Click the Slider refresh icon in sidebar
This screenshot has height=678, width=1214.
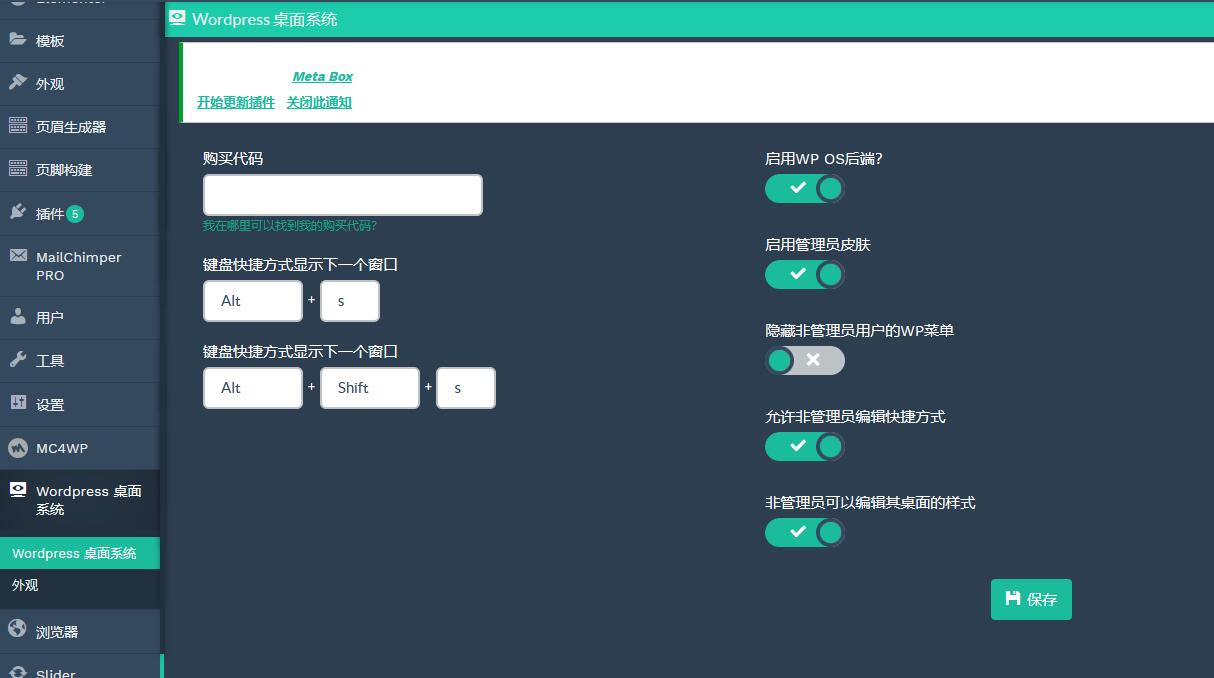[18, 673]
